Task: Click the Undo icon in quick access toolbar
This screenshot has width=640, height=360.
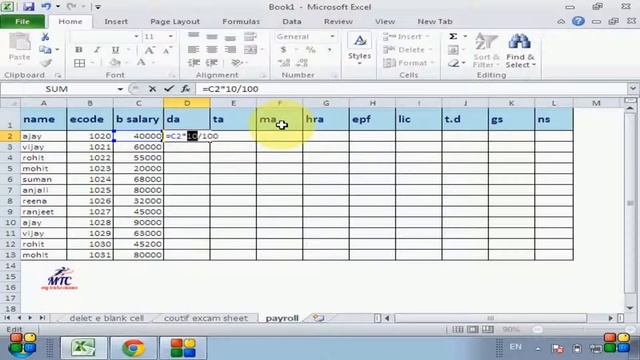Action: click(46, 7)
